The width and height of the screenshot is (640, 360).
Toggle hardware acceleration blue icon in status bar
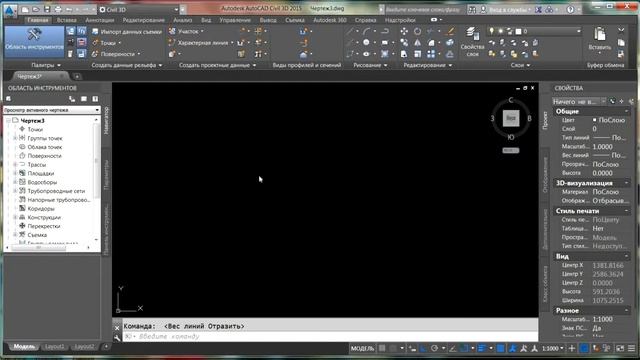(584, 348)
